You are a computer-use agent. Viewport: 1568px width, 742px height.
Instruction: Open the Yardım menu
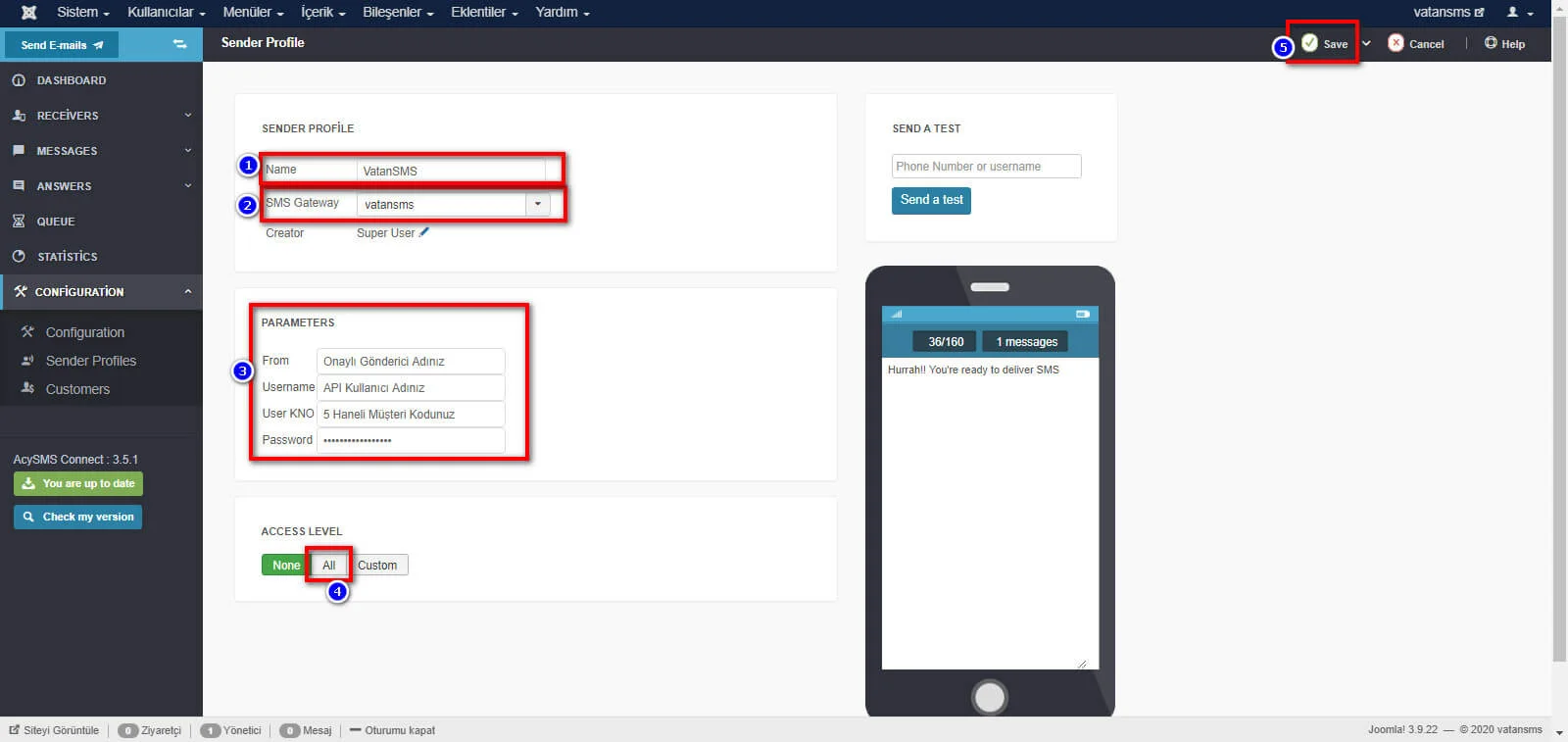(x=563, y=13)
